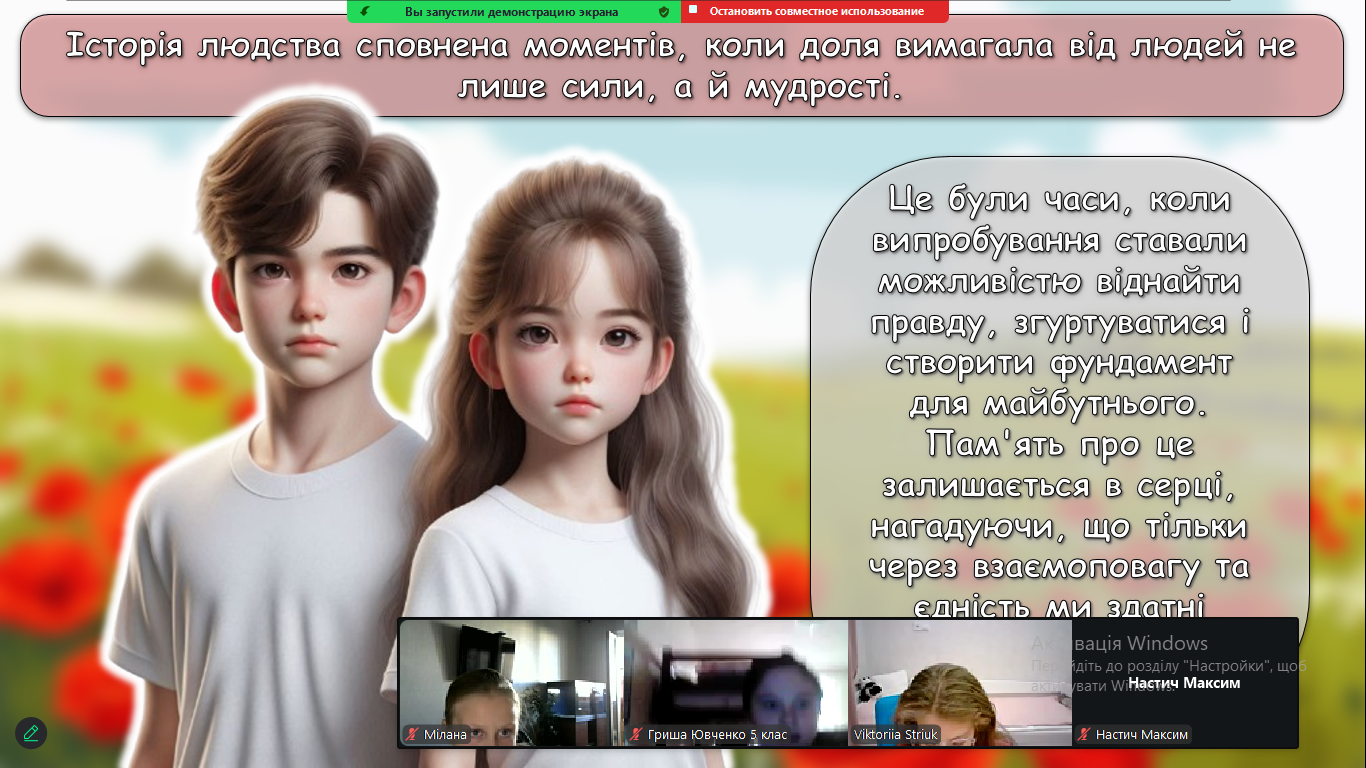The image size is (1366, 768).
Task: Click the 'Гриша Ювченко 5 клас' name label
Action: click(x=717, y=735)
